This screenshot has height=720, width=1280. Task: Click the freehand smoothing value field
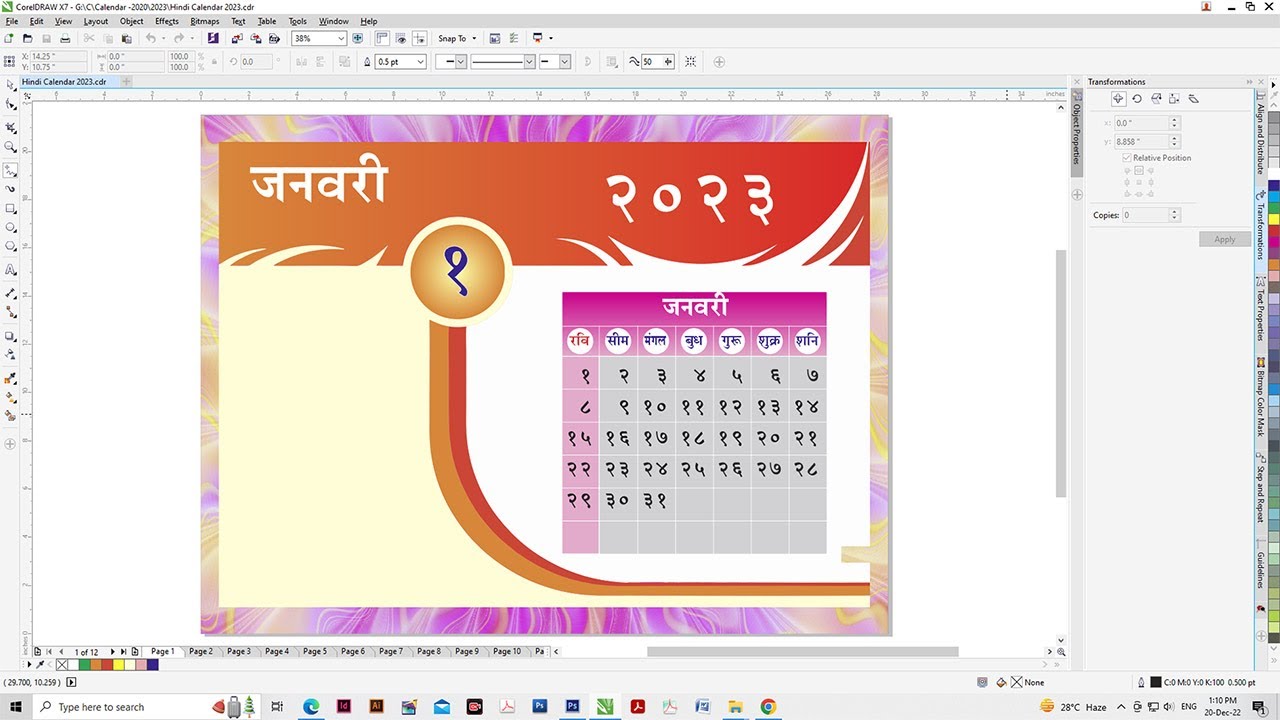click(652, 62)
